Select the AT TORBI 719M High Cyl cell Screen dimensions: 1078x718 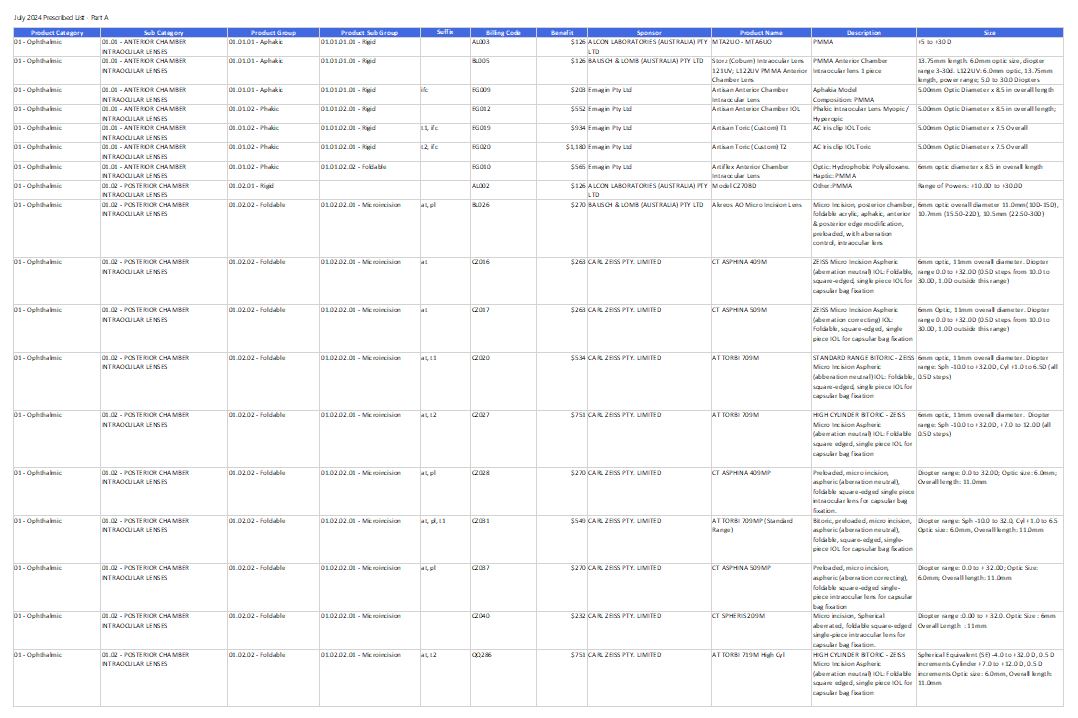coord(761,677)
